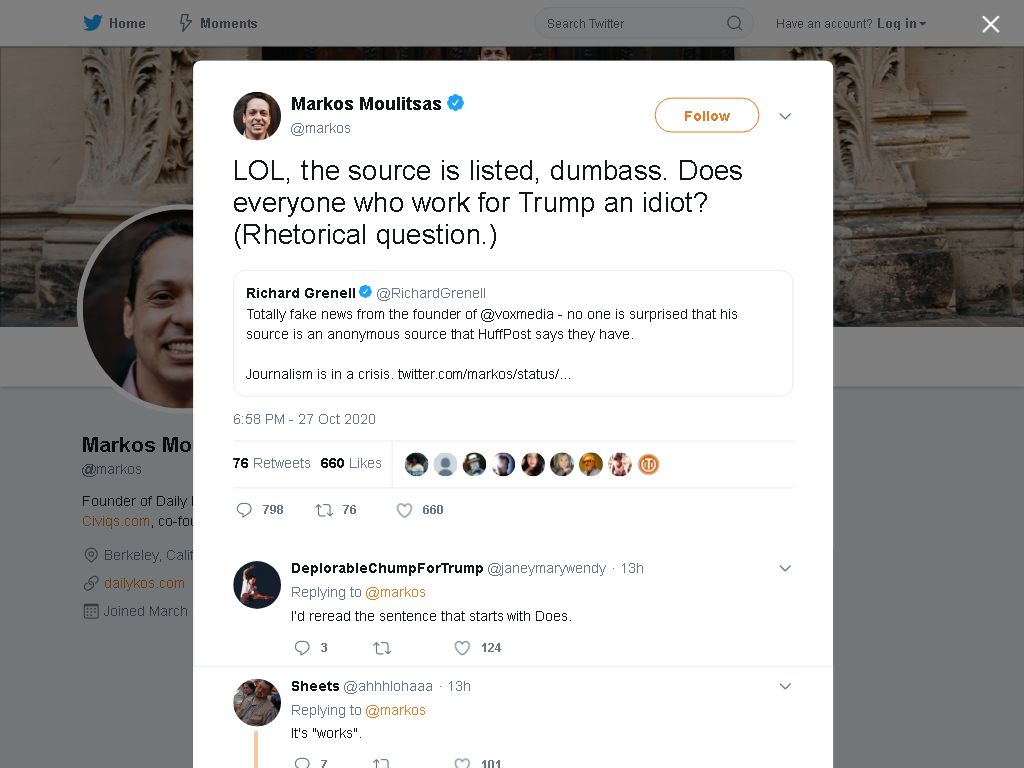Open Moments via the lightning bolt icon

tap(186, 24)
